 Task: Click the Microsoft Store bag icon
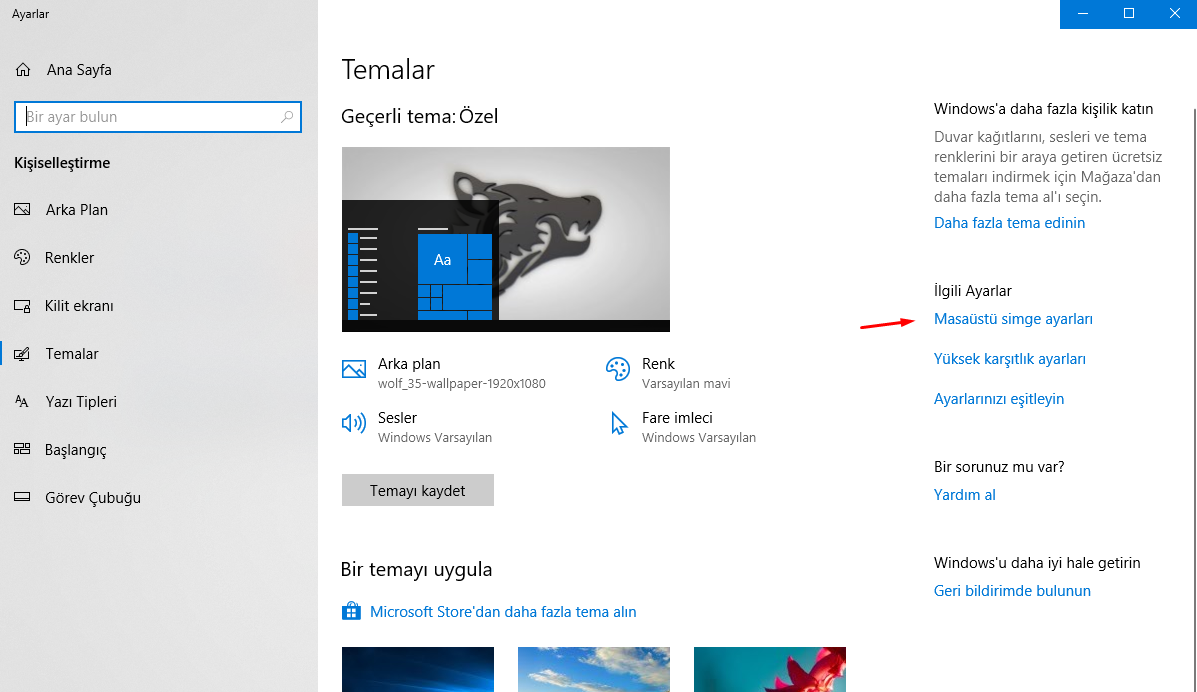(x=351, y=611)
